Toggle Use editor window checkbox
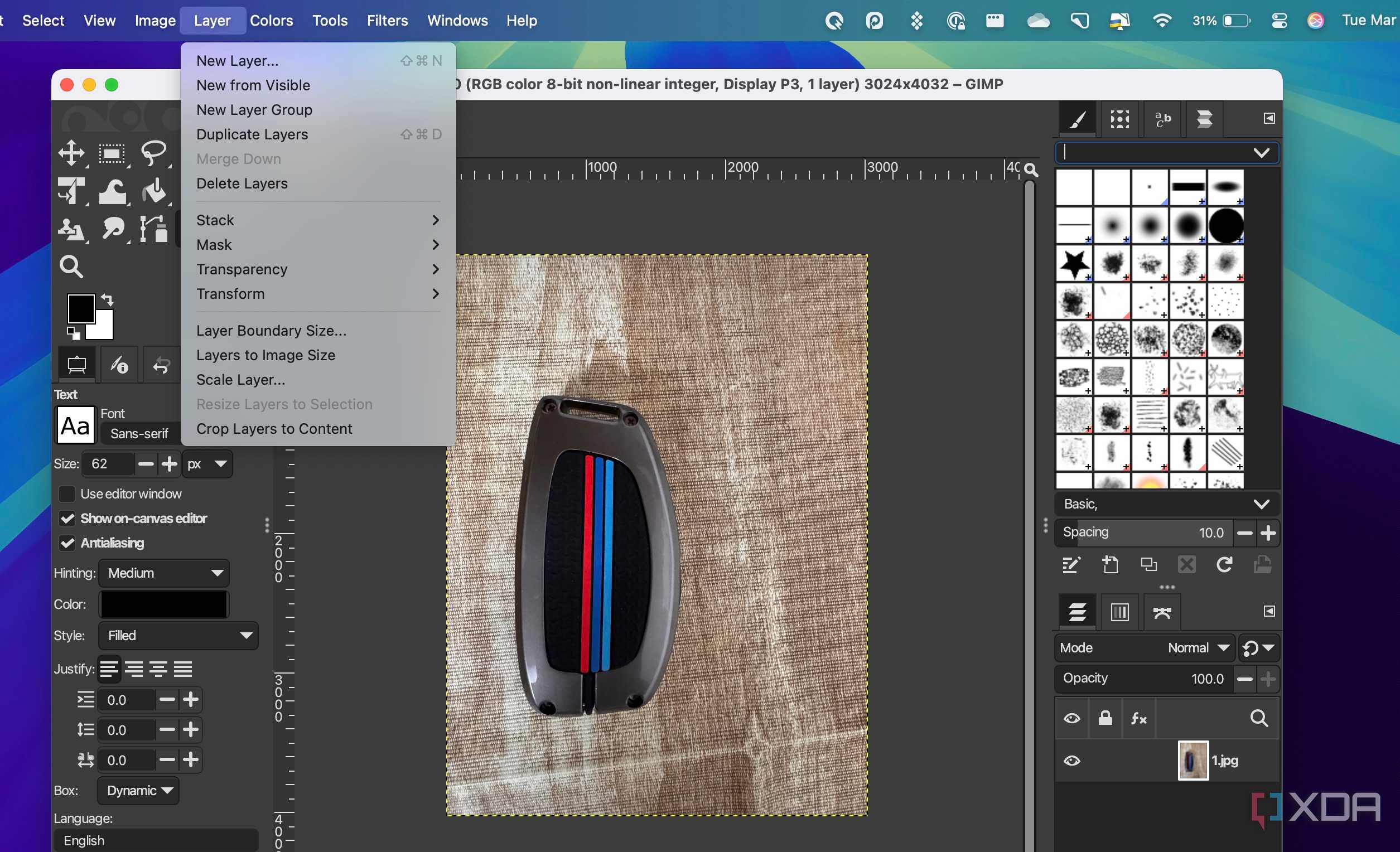This screenshot has height=852, width=1400. coord(67,494)
